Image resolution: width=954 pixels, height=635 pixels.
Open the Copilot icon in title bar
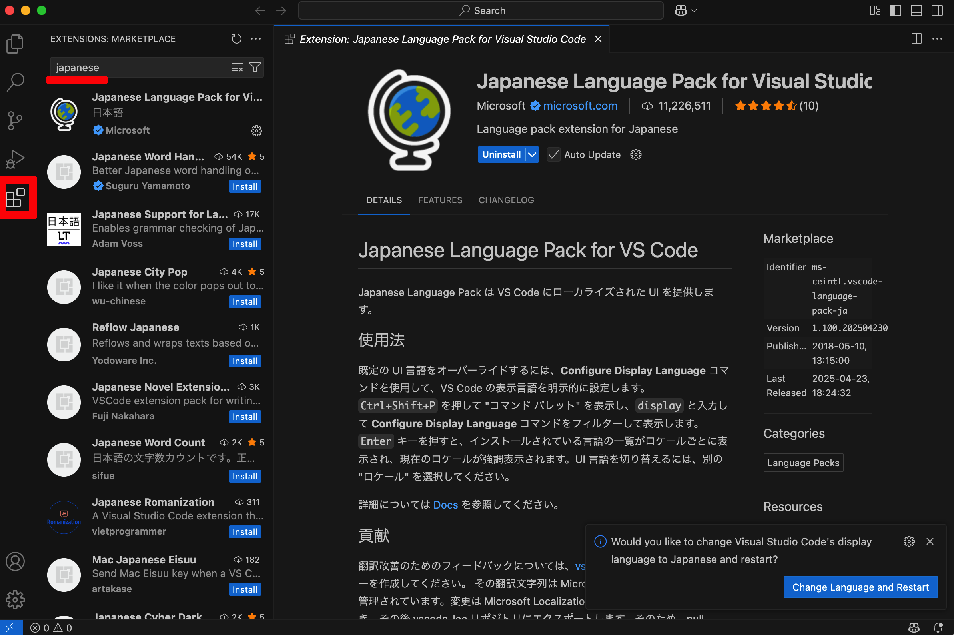(681, 10)
